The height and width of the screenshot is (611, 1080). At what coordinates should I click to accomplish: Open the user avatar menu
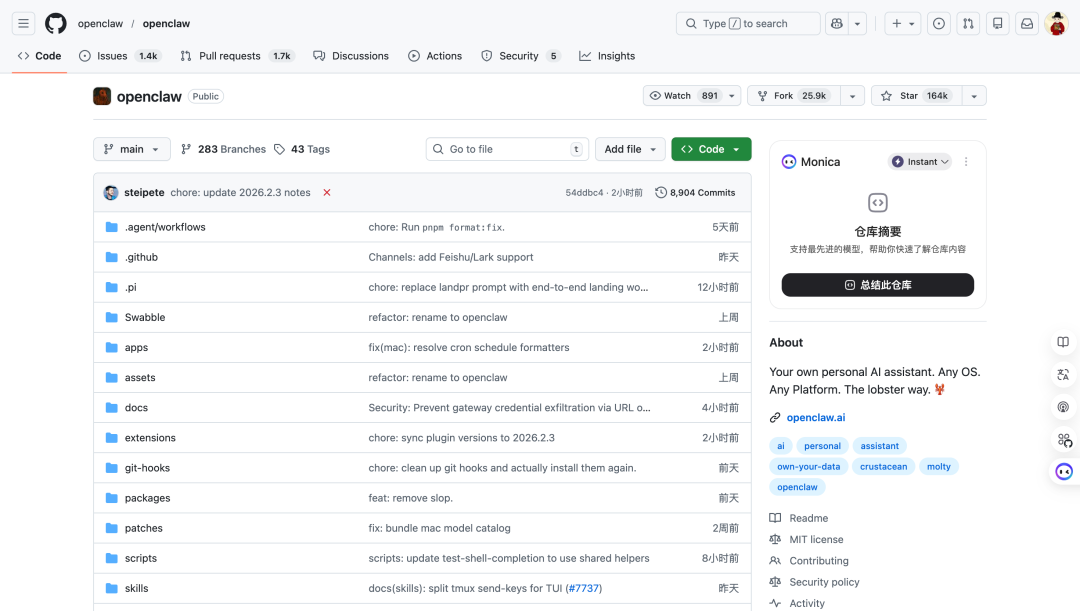point(1056,23)
